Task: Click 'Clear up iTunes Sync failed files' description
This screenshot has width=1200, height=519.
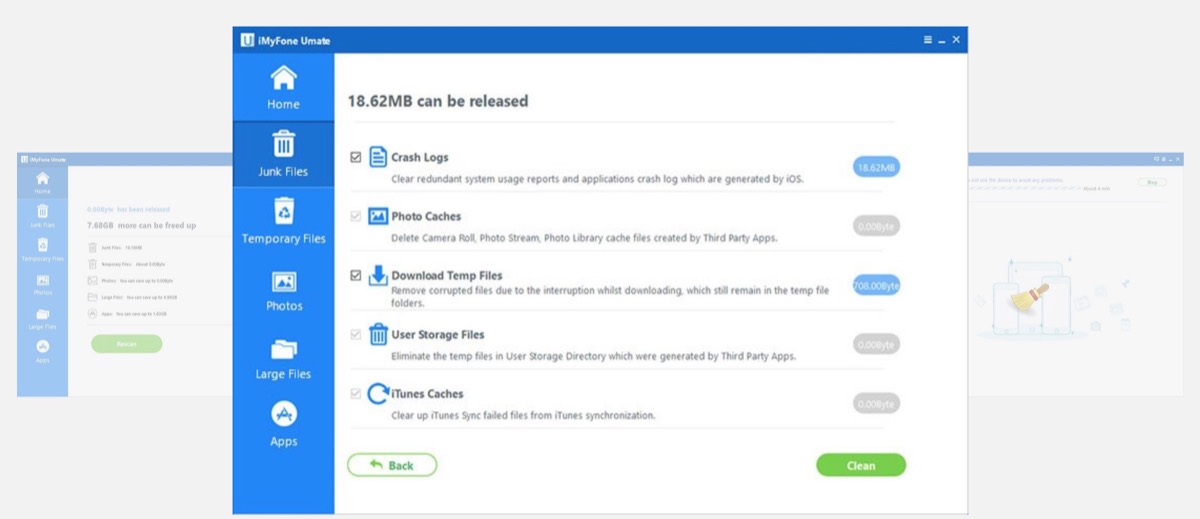Action: pyautogui.click(x=524, y=415)
